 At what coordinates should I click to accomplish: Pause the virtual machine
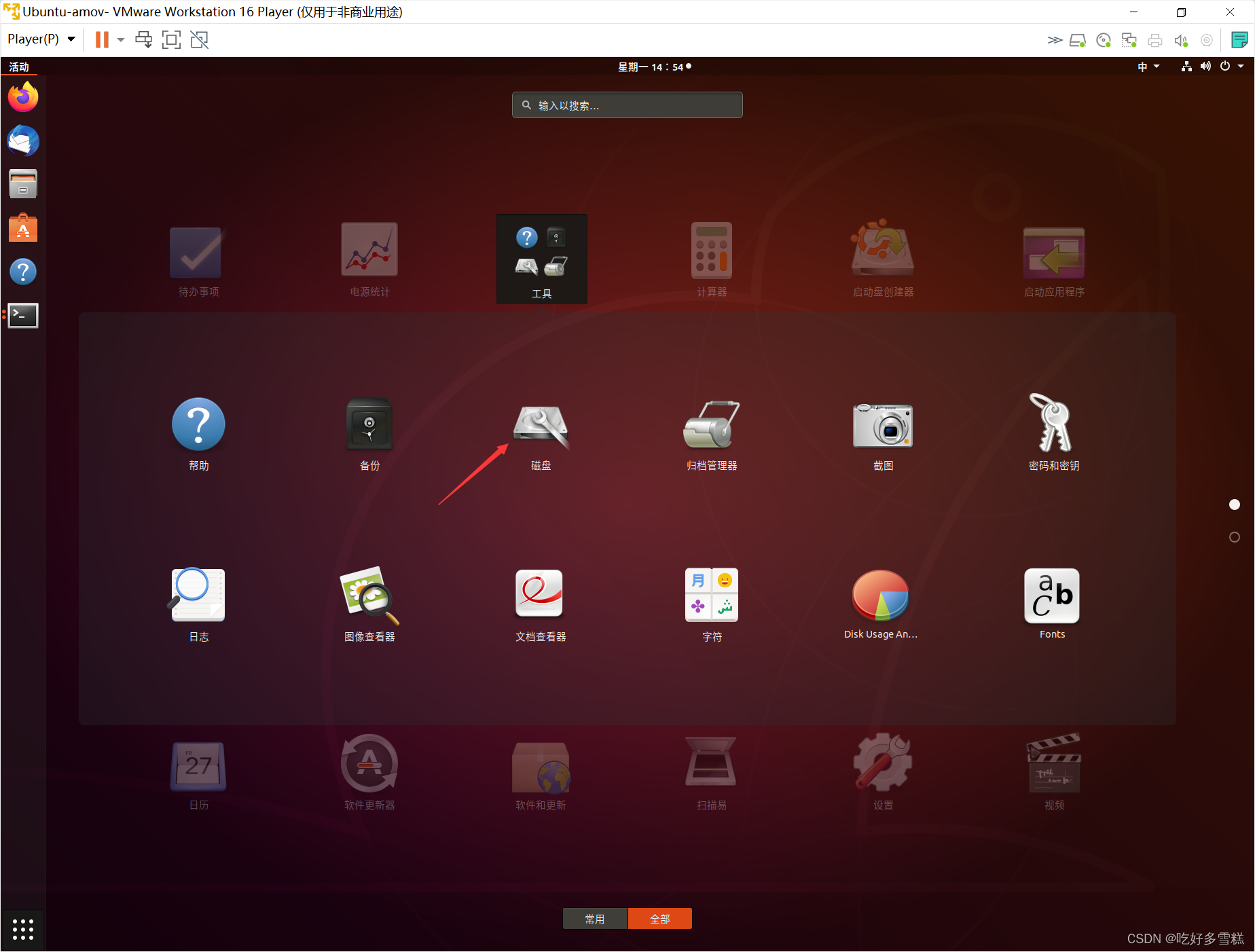[102, 39]
